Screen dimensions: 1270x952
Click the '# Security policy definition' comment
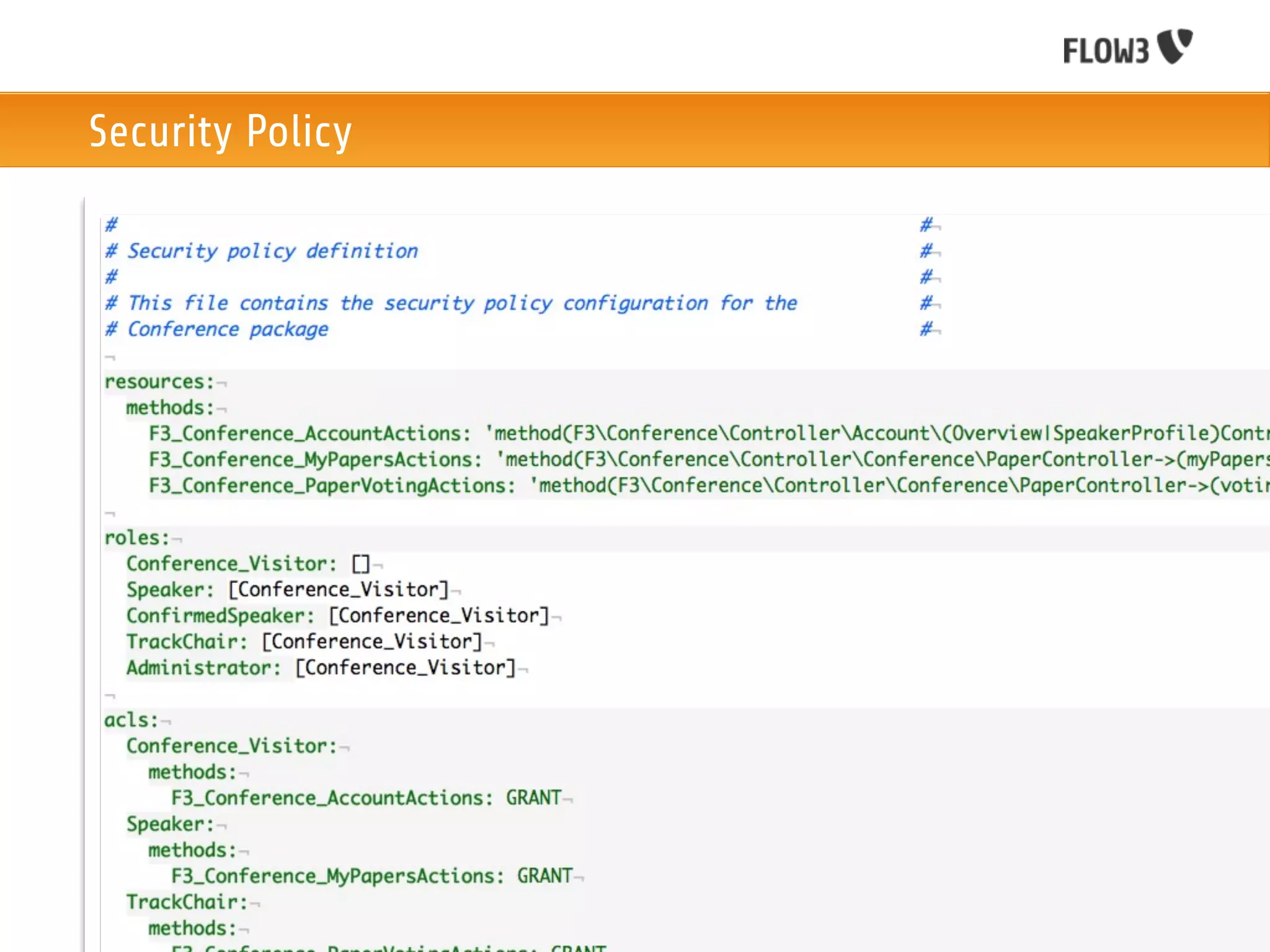[x=262, y=252]
